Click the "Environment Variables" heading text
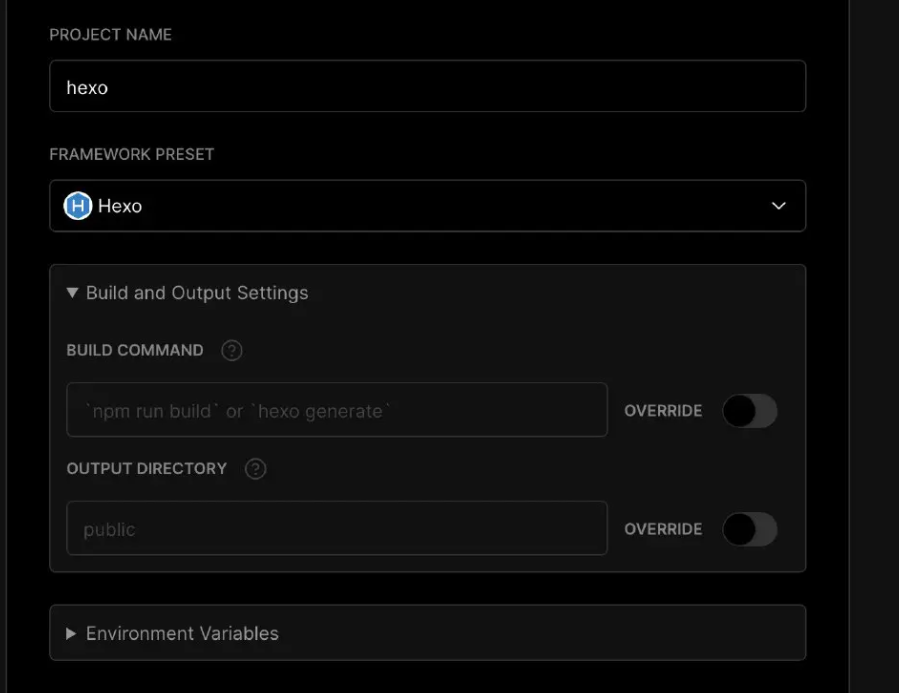Screen dimensions: 899x693 point(182,633)
